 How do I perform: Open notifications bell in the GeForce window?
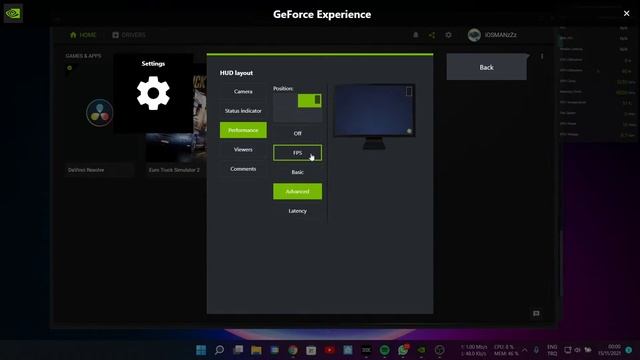(x=416, y=35)
